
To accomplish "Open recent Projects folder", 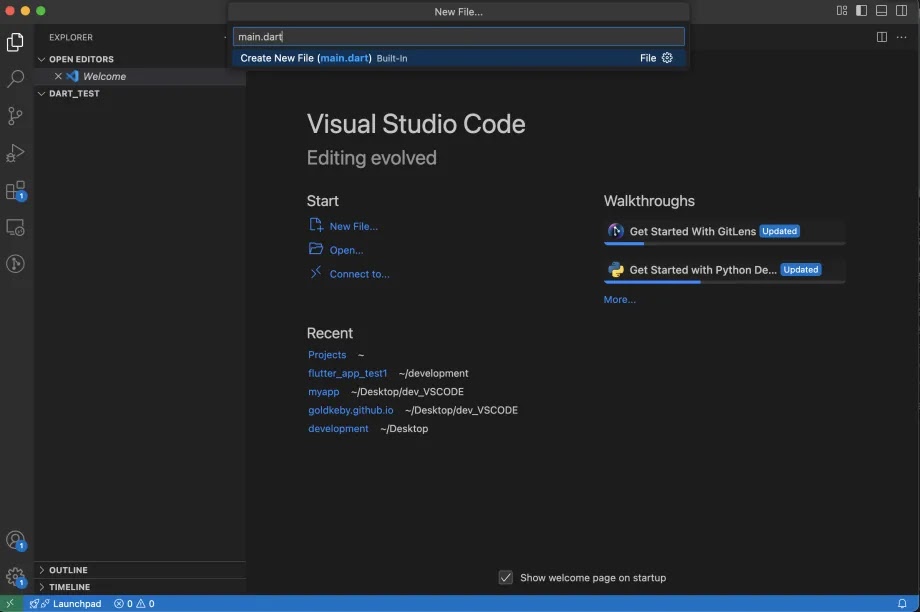I will [327, 354].
